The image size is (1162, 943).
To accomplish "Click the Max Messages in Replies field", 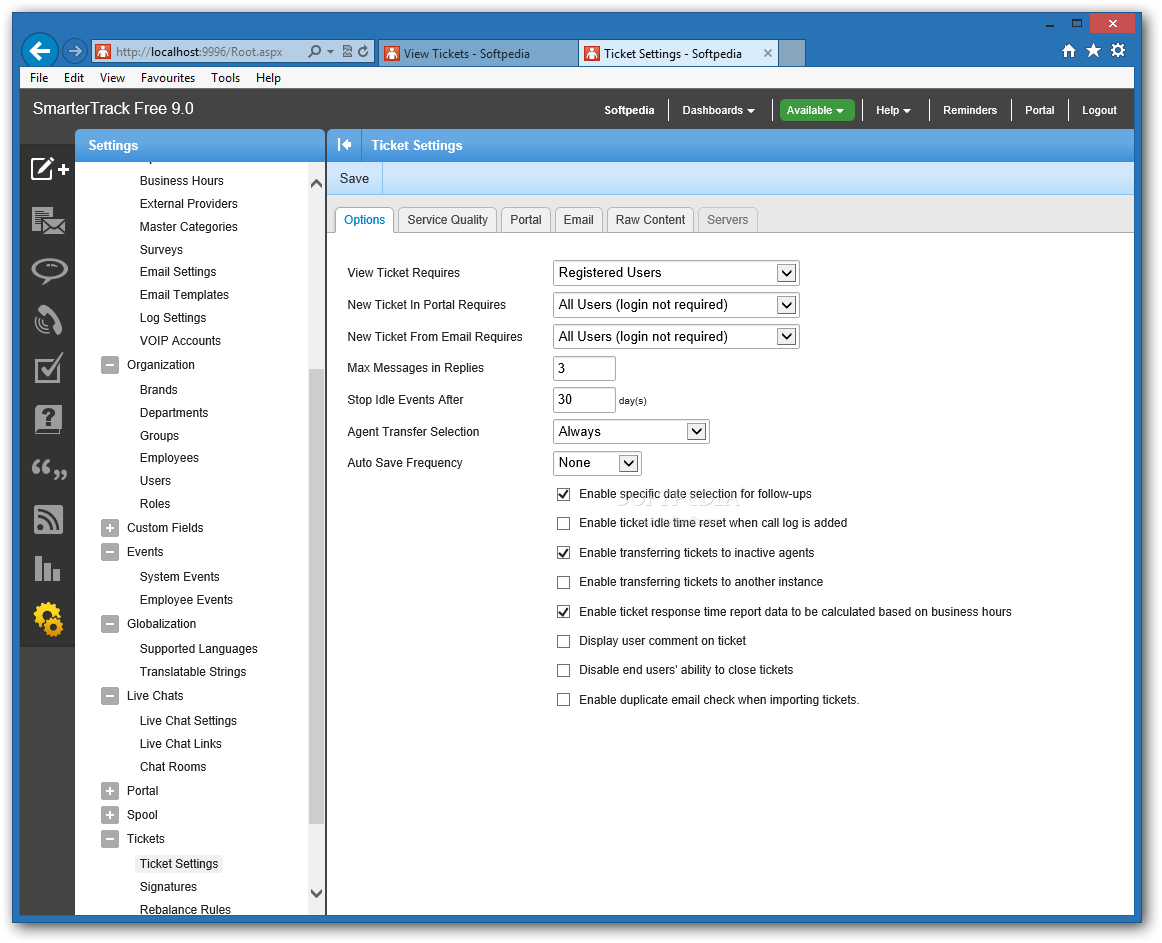I will (x=584, y=368).
